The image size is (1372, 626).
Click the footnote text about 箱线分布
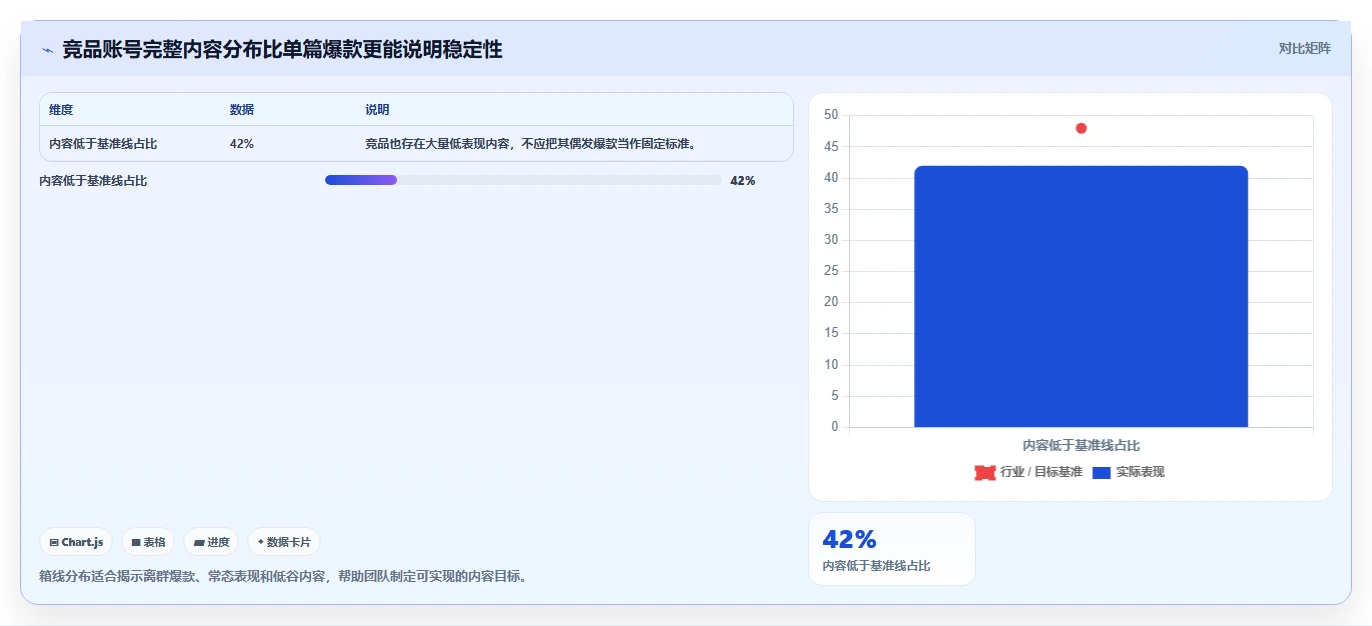[283, 576]
